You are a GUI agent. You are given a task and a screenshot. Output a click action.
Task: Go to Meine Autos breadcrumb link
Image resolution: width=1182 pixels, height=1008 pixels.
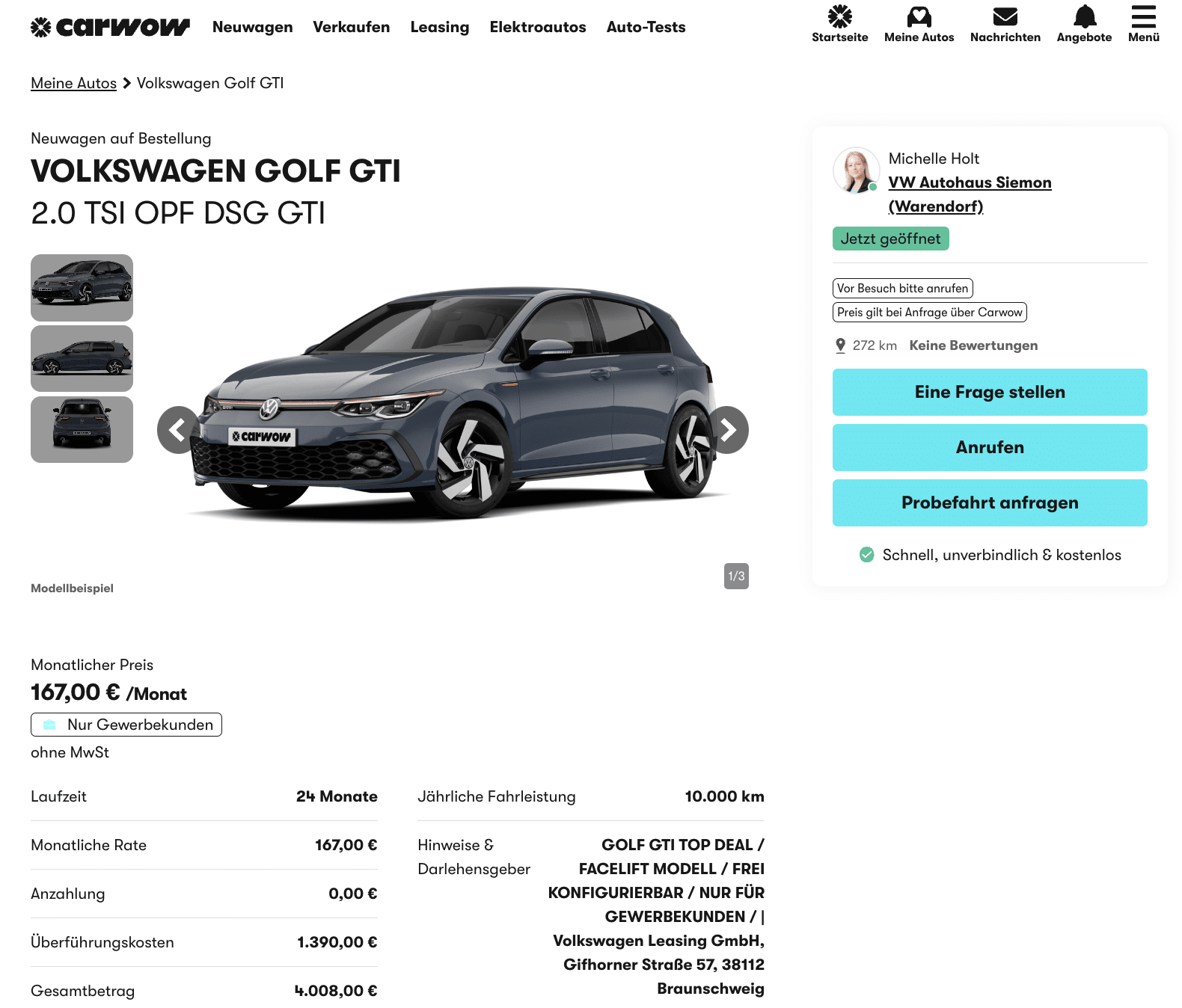click(x=73, y=83)
